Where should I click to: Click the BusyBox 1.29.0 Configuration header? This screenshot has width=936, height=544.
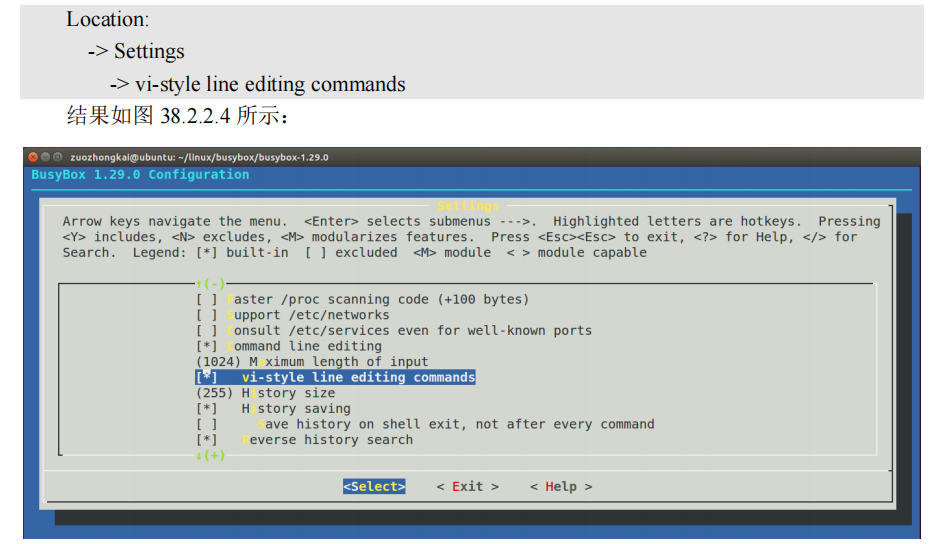[140, 174]
